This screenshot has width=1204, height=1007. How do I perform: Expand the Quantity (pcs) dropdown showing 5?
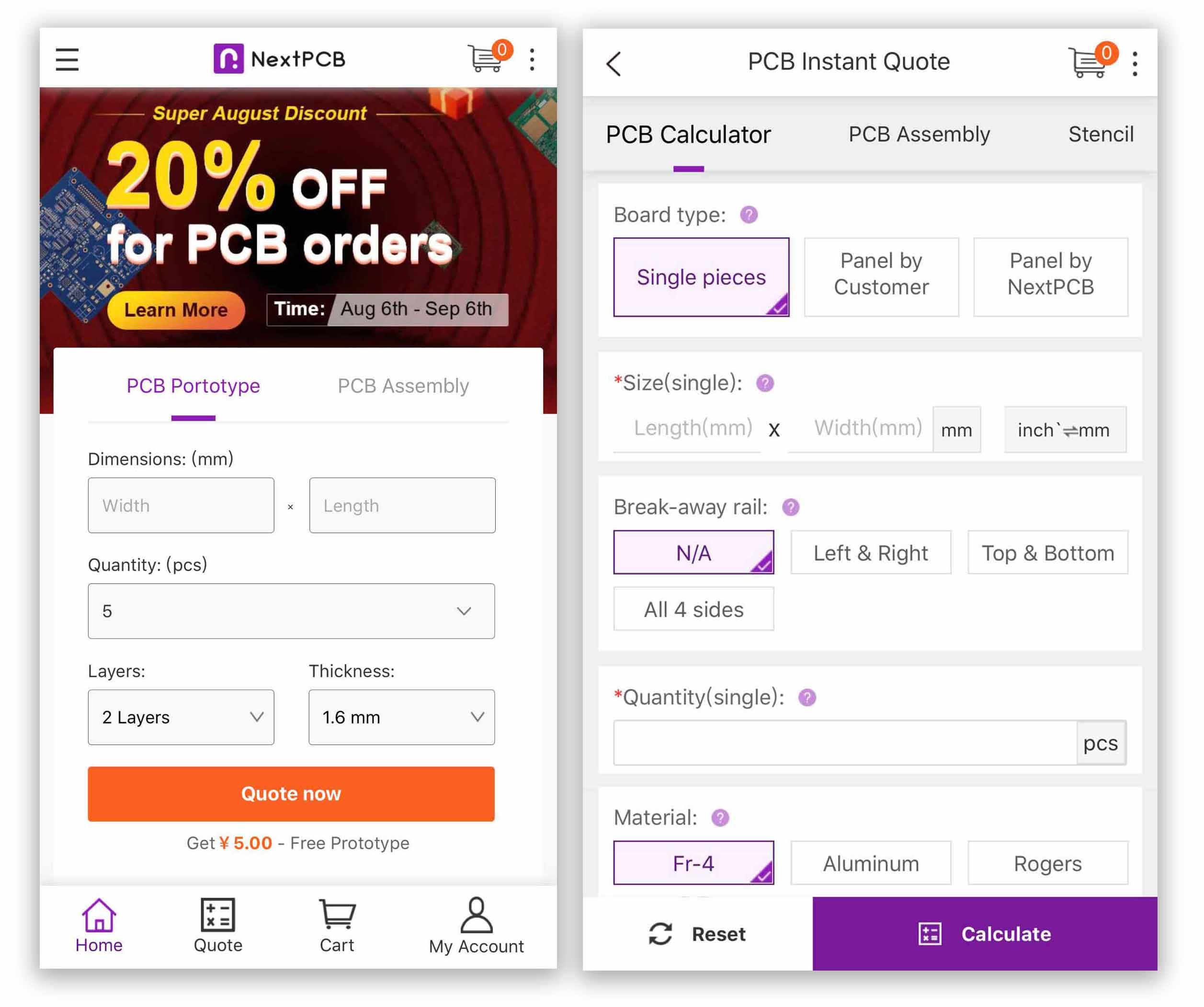tap(291, 611)
